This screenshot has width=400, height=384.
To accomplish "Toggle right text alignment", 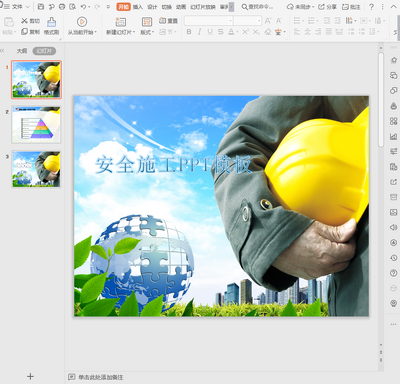I will [318, 32].
